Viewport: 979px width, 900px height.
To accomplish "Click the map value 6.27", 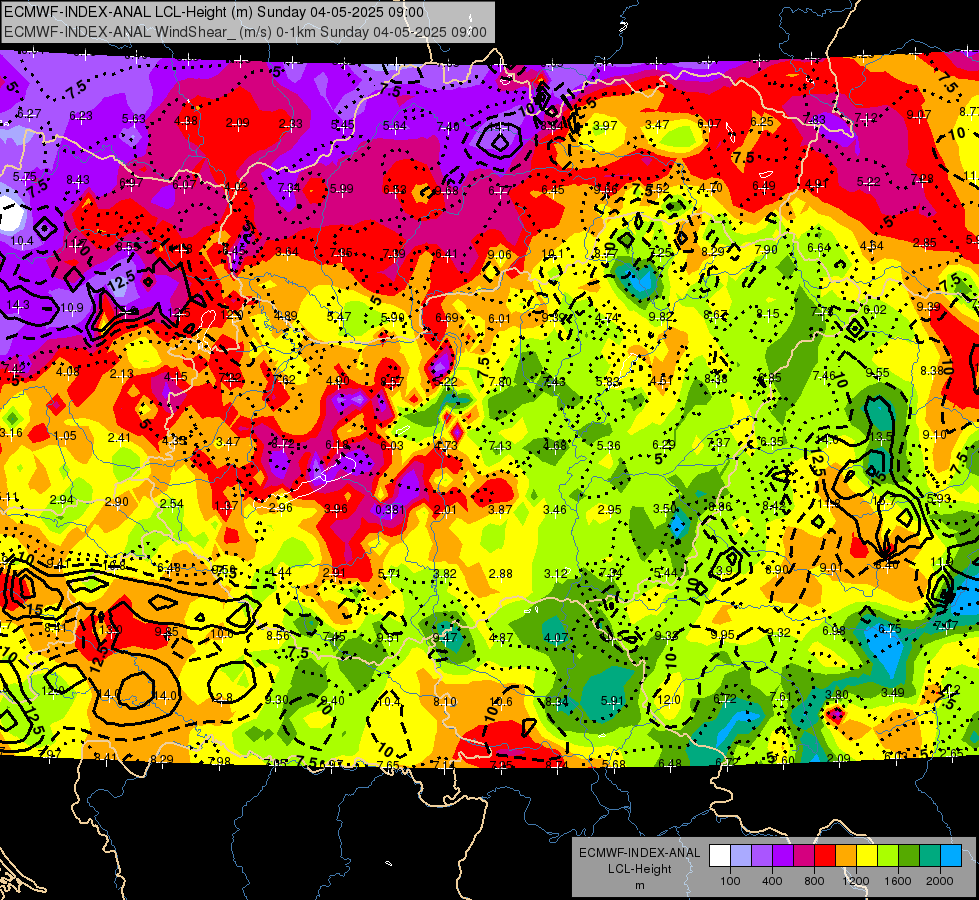I will [x=29, y=114].
